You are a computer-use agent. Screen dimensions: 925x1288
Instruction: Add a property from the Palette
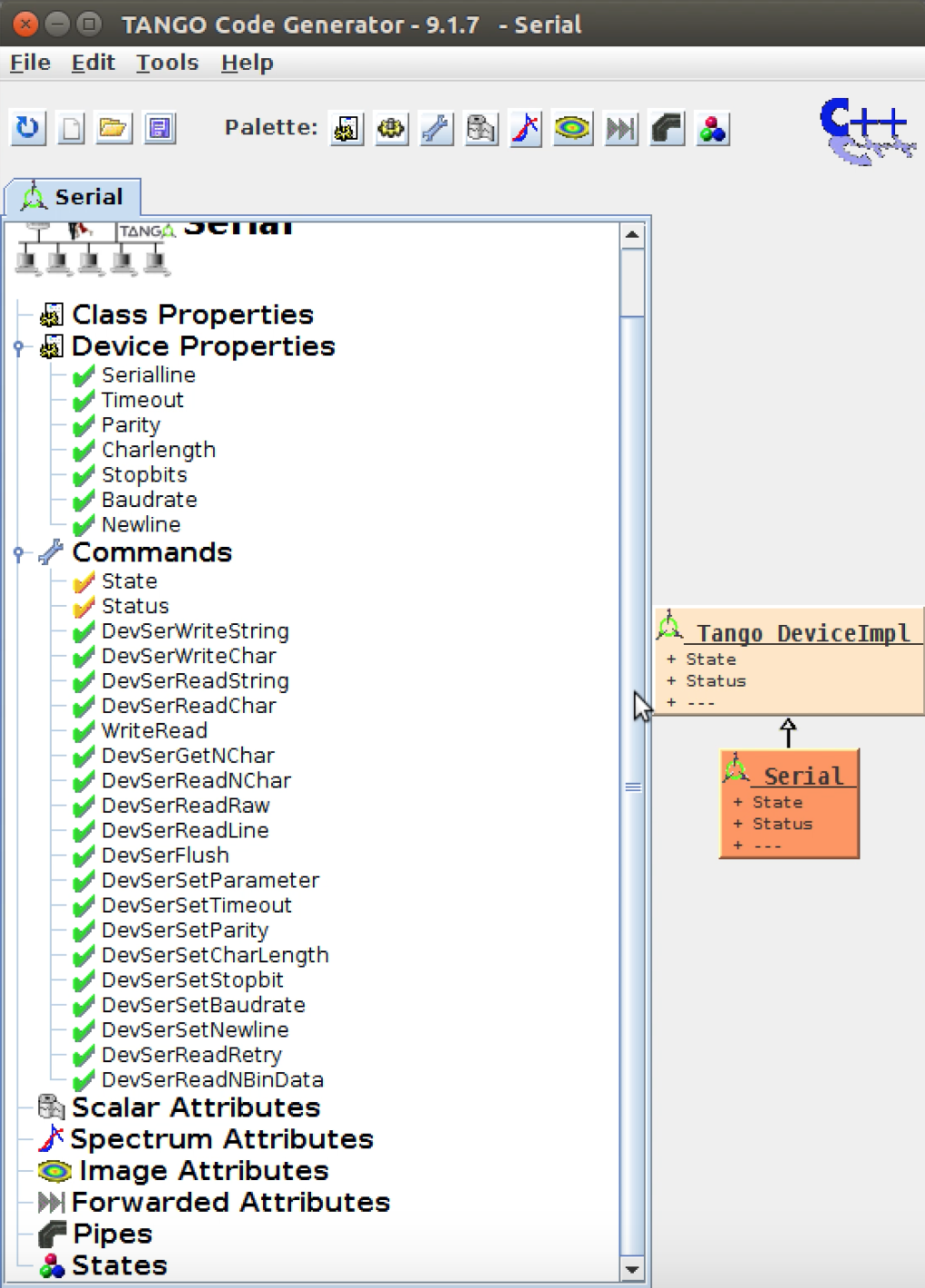[346, 129]
